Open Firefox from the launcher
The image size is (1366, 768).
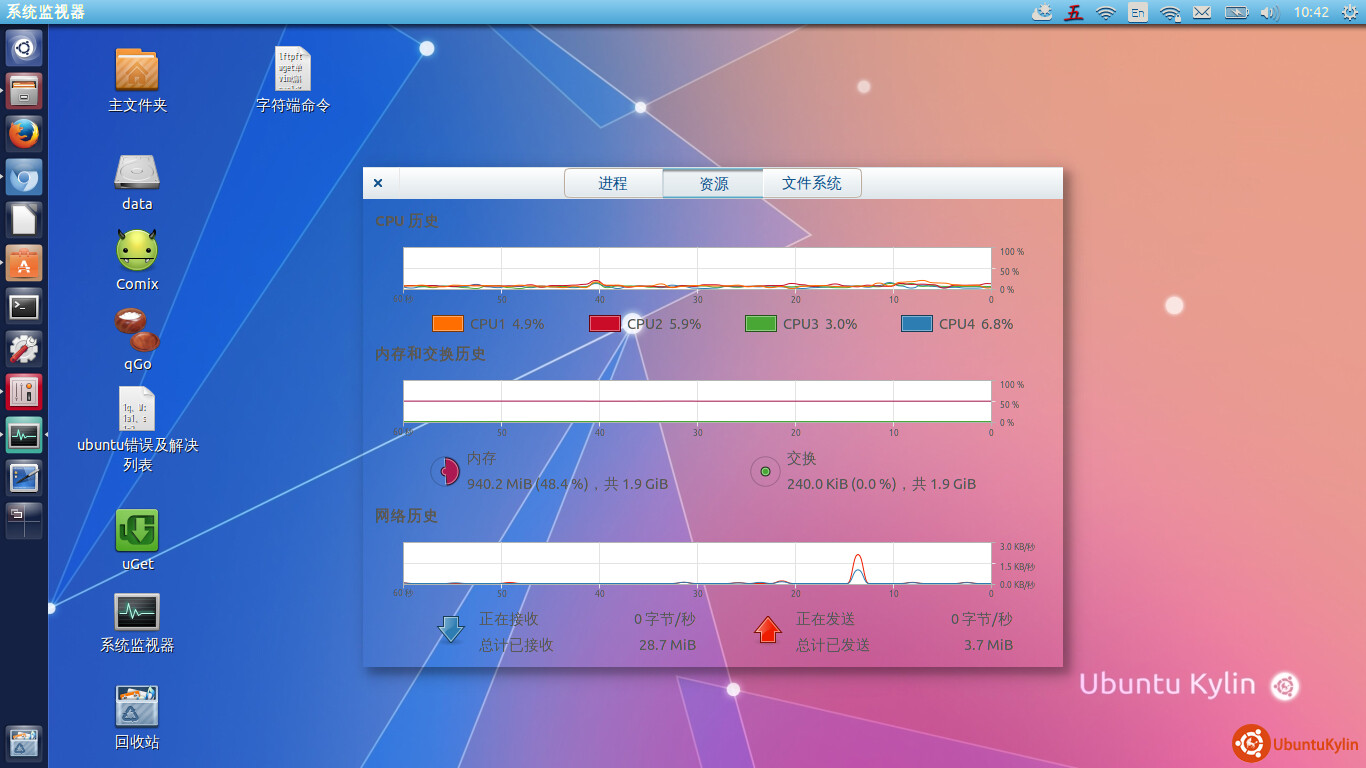pyautogui.click(x=24, y=133)
